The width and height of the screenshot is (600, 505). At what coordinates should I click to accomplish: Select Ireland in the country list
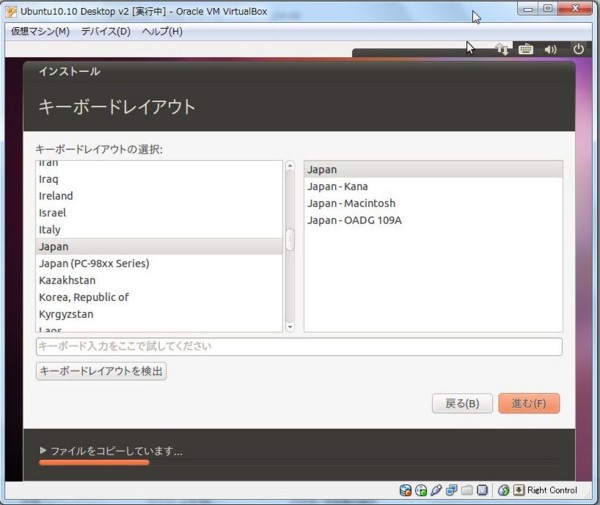point(159,196)
